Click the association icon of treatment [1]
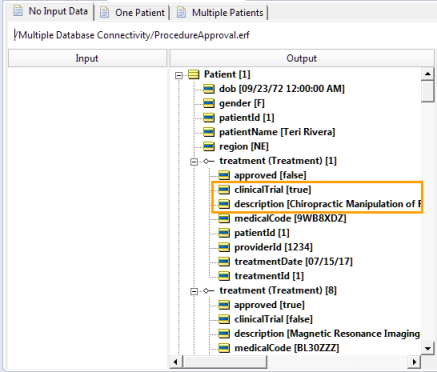The height and width of the screenshot is (372, 437). coord(209,161)
